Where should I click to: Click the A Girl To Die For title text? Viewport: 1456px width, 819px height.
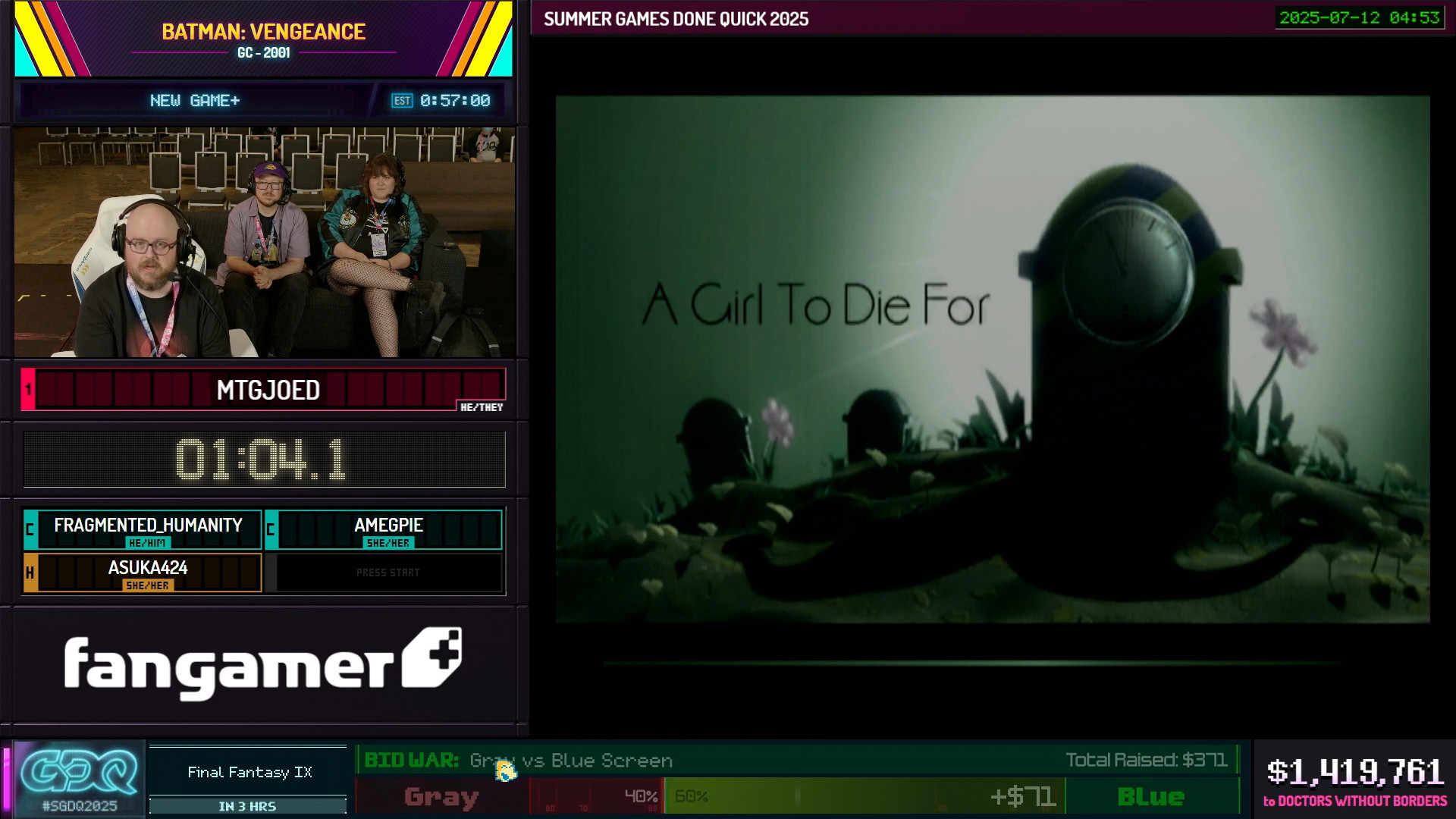[x=816, y=305]
